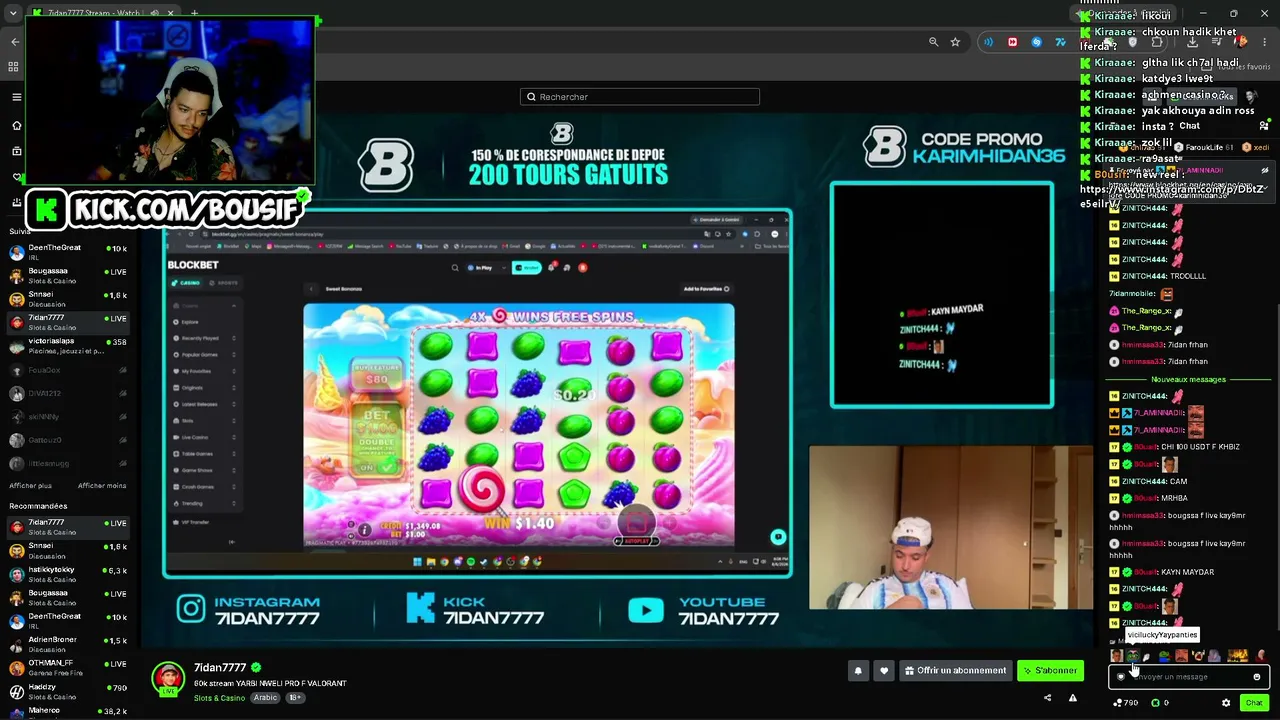Focus the Rechercher search field
The height and width of the screenshot is (720, 1280).
tap(640, 97)
